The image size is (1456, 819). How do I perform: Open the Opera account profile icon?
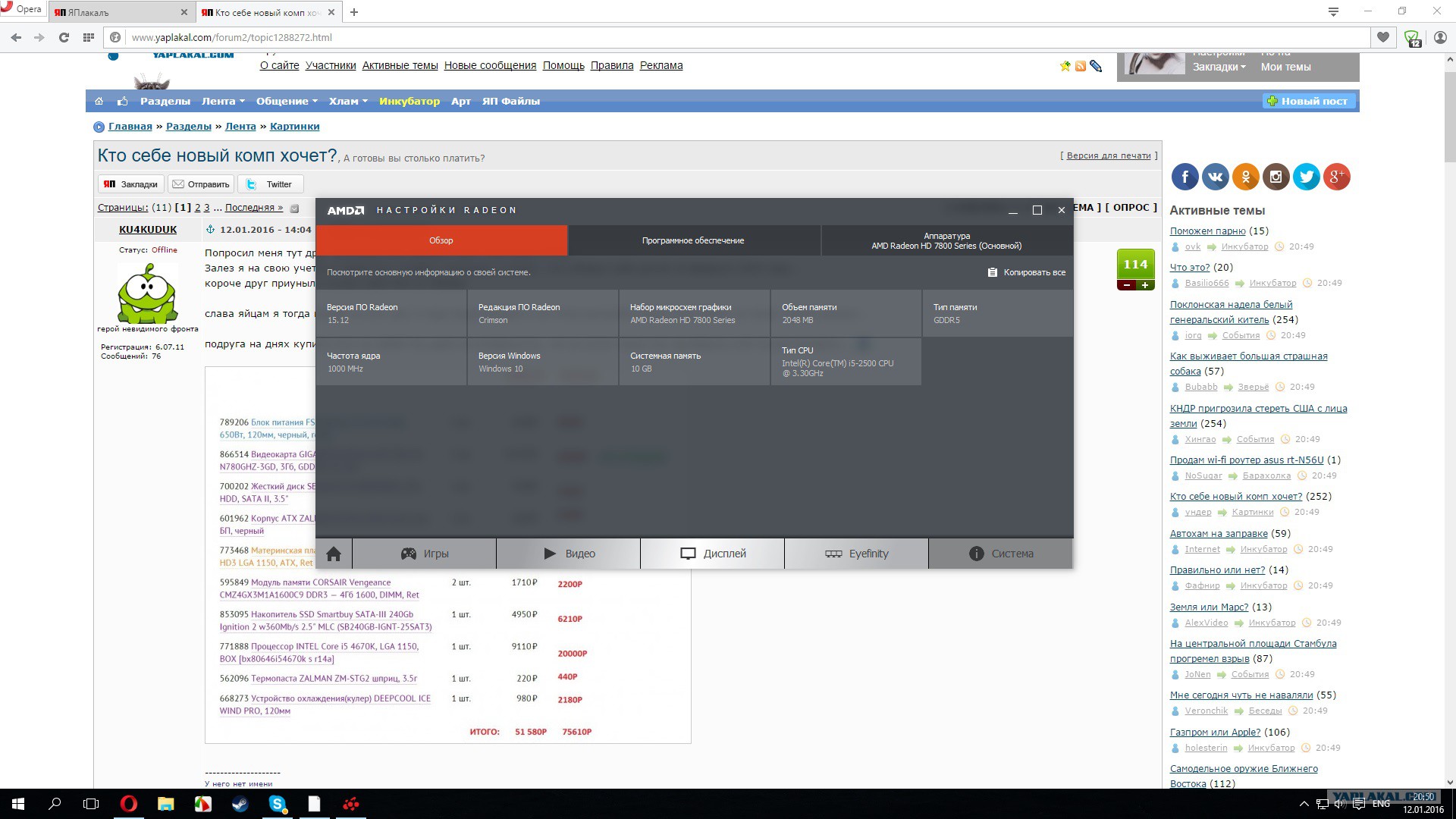(1440, 37)
